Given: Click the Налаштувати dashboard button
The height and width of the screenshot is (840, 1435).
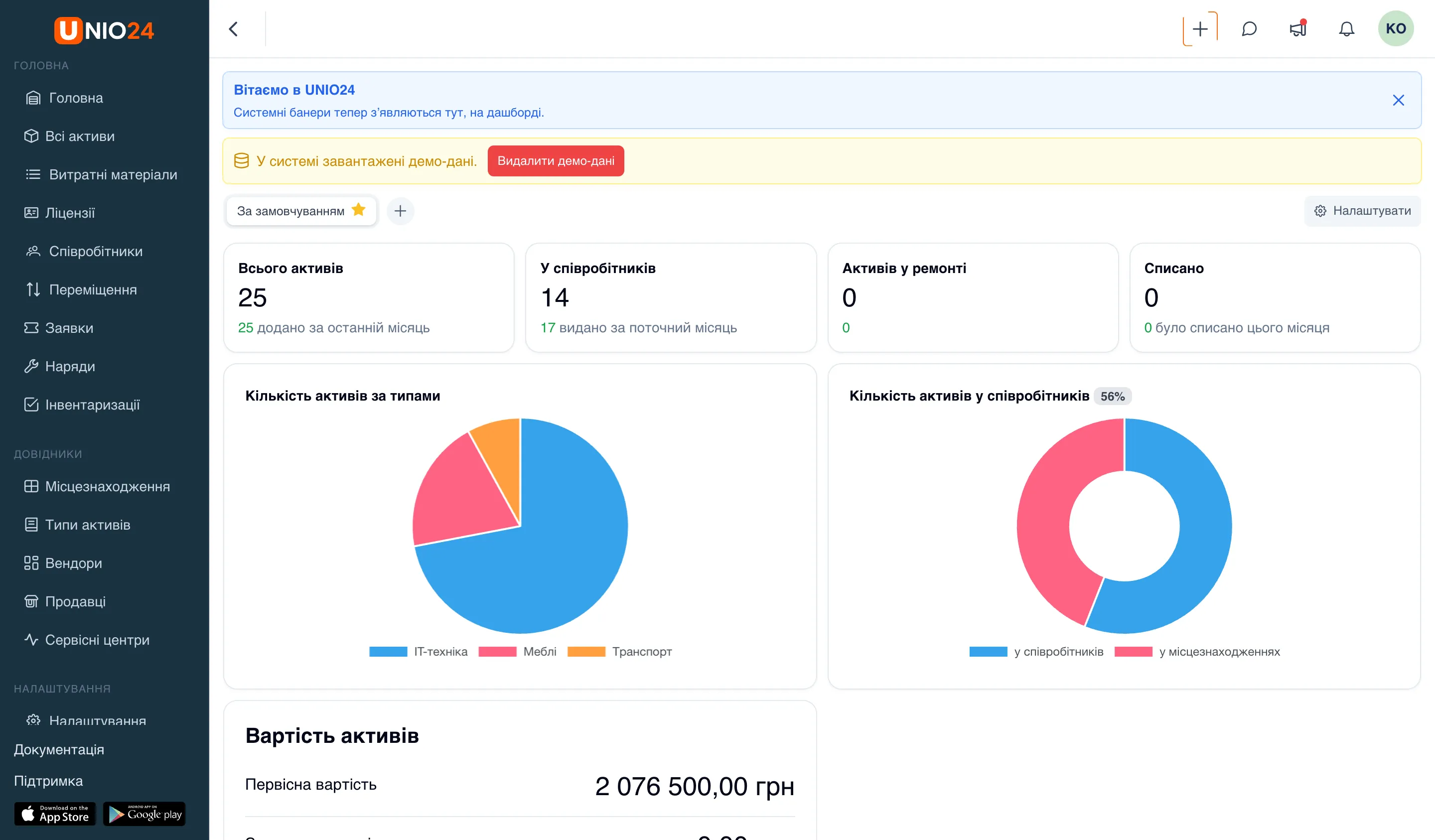Looking at the screenshot, I should [1362, 211].
